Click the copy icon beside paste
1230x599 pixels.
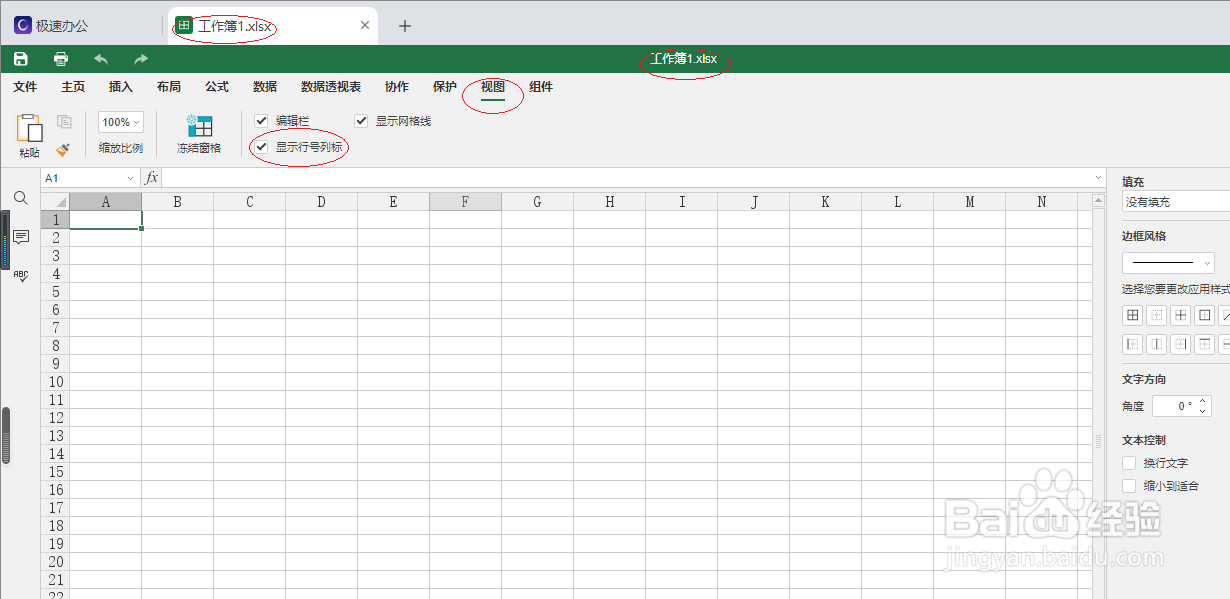coord(64,122)
